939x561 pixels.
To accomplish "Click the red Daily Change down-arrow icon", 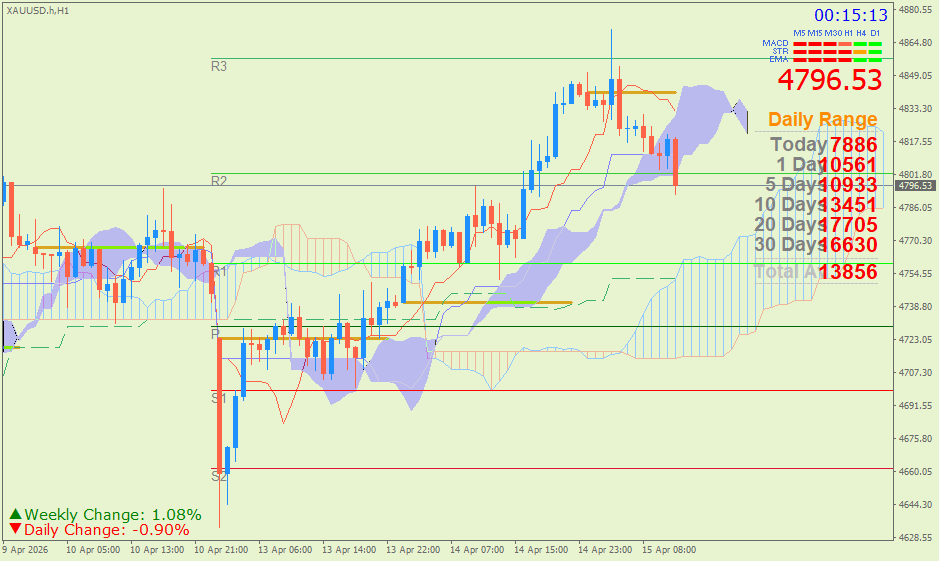I will (x=16, y=529).
